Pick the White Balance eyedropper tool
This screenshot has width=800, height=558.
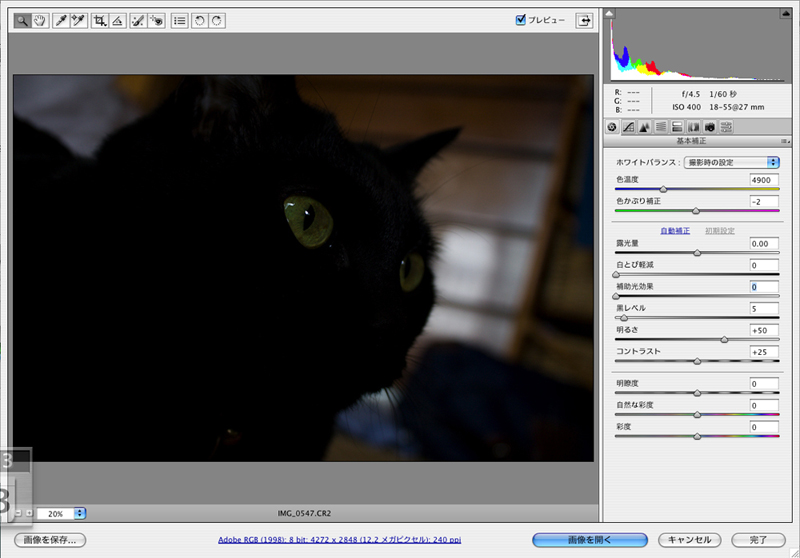click(61, 21)
